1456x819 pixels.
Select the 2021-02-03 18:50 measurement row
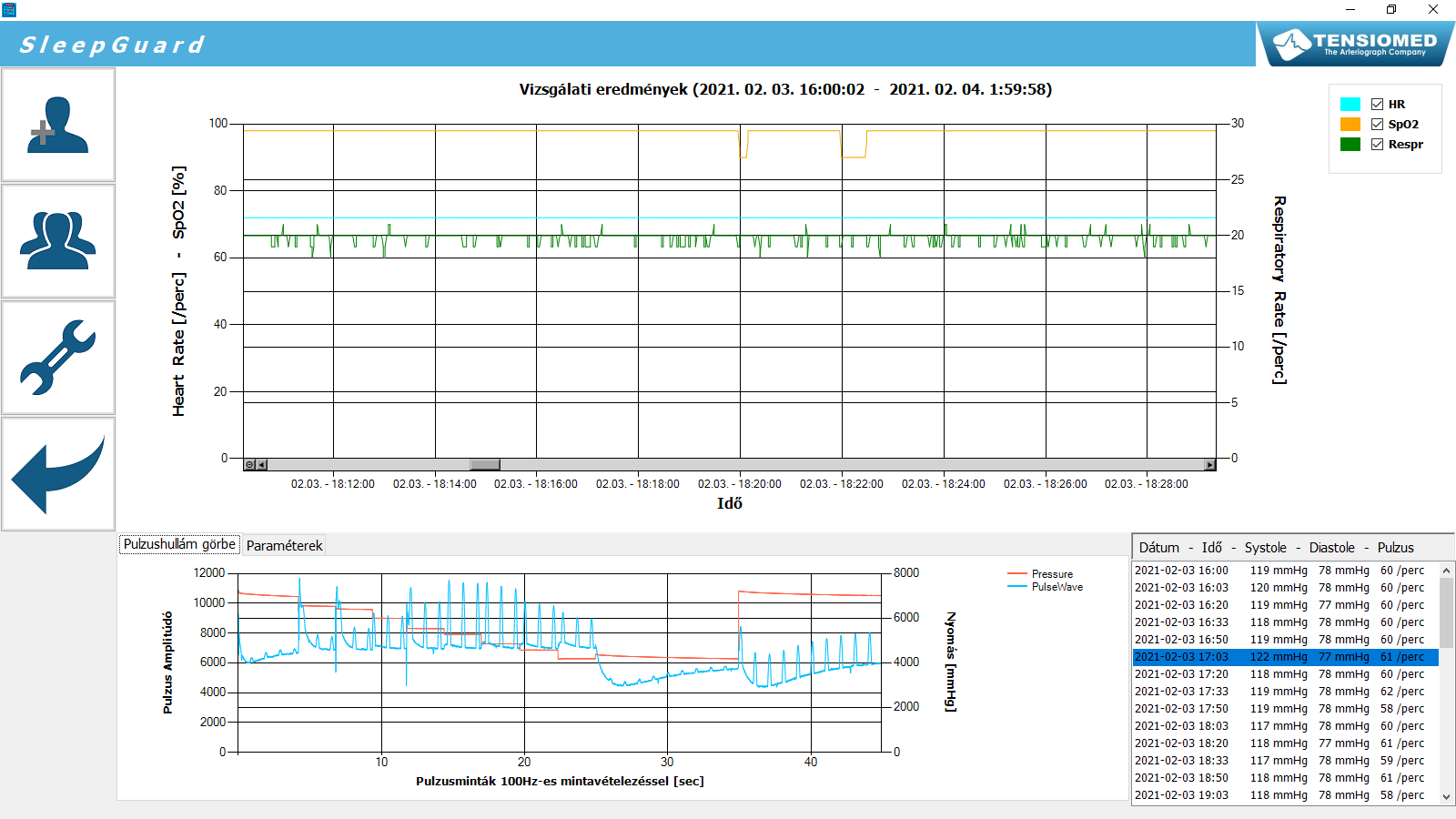[1285, 778]
